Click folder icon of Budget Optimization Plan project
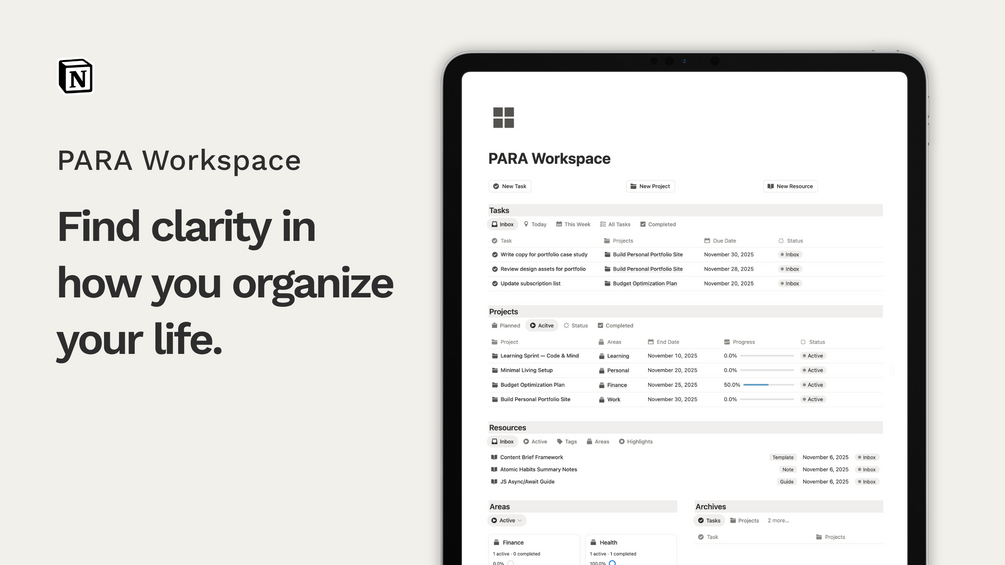 pos(495,385)
